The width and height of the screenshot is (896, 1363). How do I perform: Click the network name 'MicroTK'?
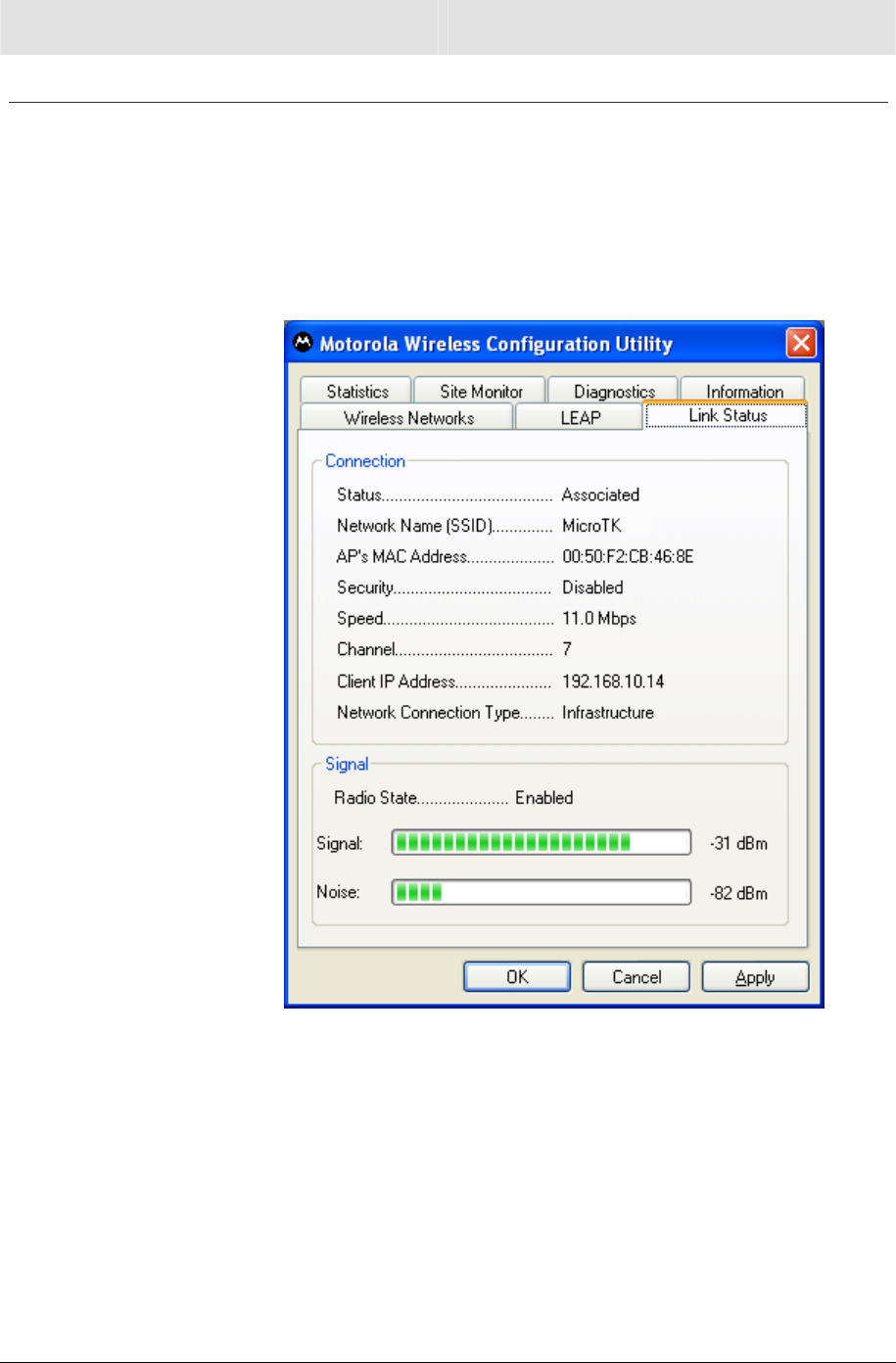(591, 526)
